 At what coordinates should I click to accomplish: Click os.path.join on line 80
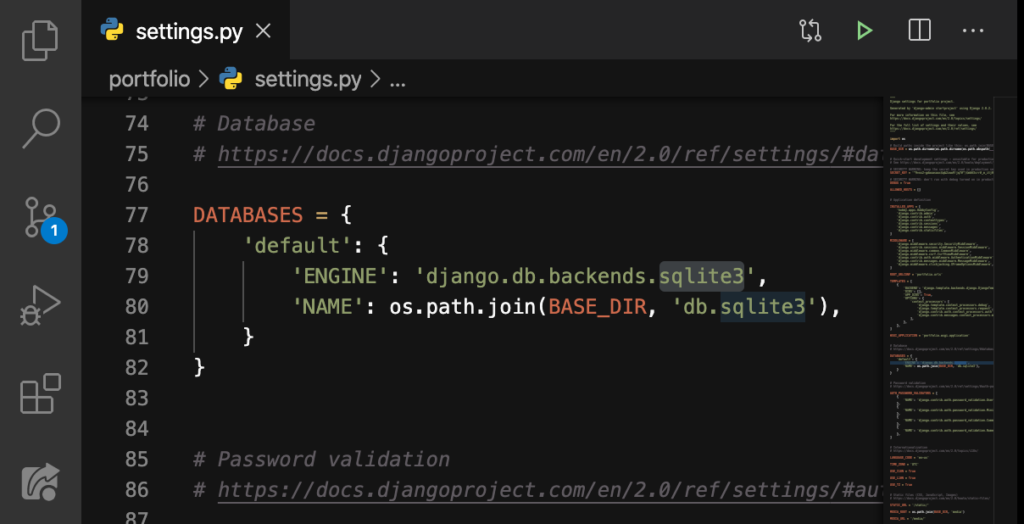coord(462,307)
